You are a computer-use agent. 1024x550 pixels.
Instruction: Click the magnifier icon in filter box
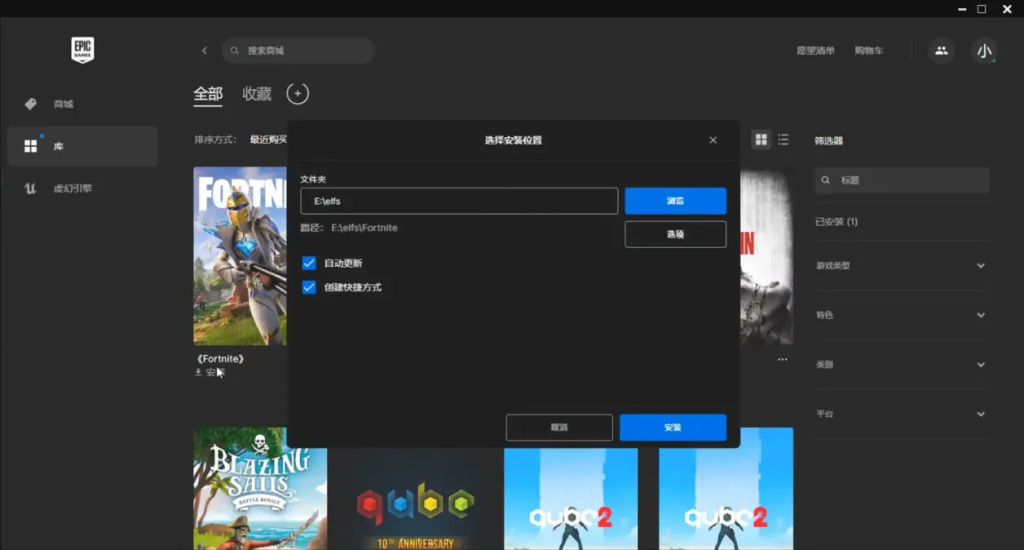click(826, 180)
